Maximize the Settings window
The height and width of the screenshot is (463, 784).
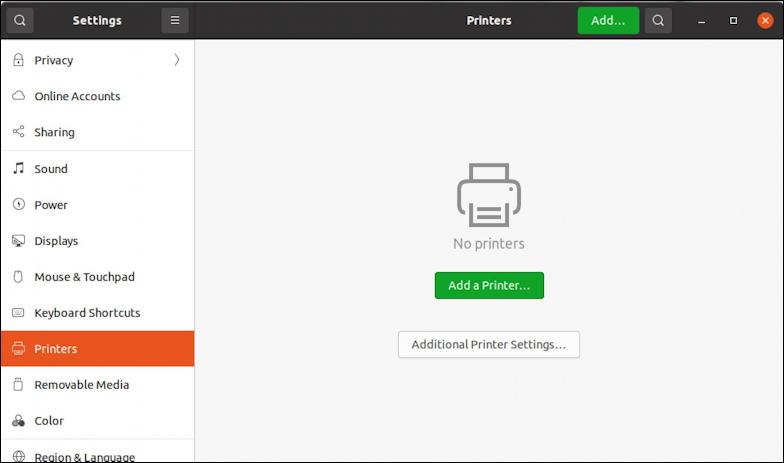tap(733, 20)
